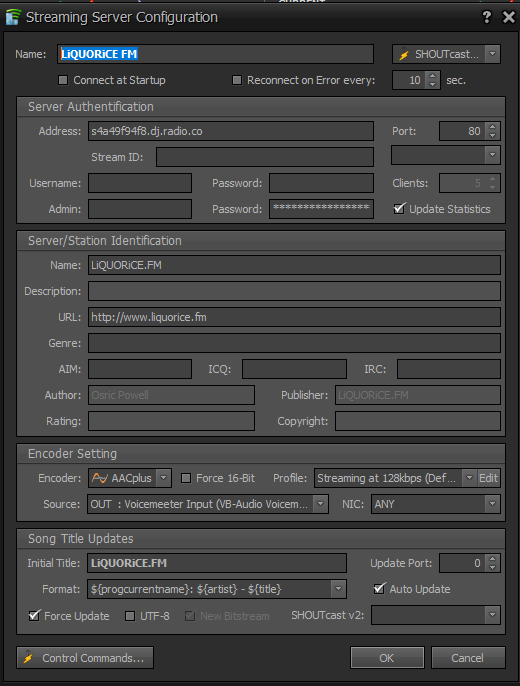The height and width of the screenshot is (686, 520).
Task: Click the Password field beside Username
Action: [321, 183]
